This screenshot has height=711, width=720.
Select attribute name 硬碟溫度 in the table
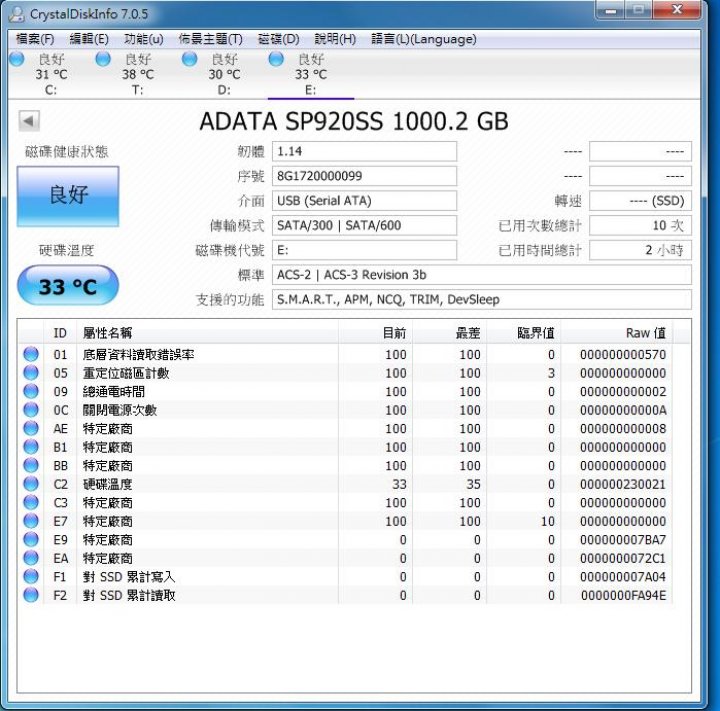pyautogui.click(x=107, y=484)
